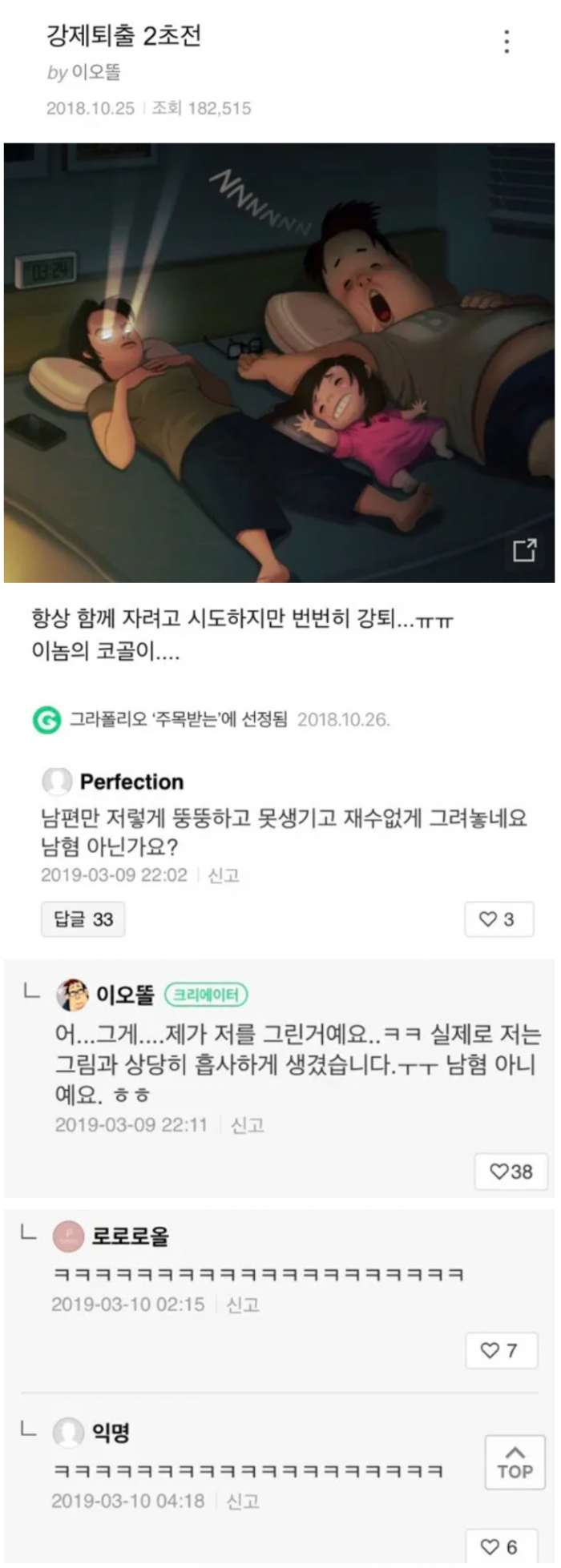The height and width of the screenshot is (1568, 561).
Task: Click the green Grafolio G badge icon
Action: 46,720
